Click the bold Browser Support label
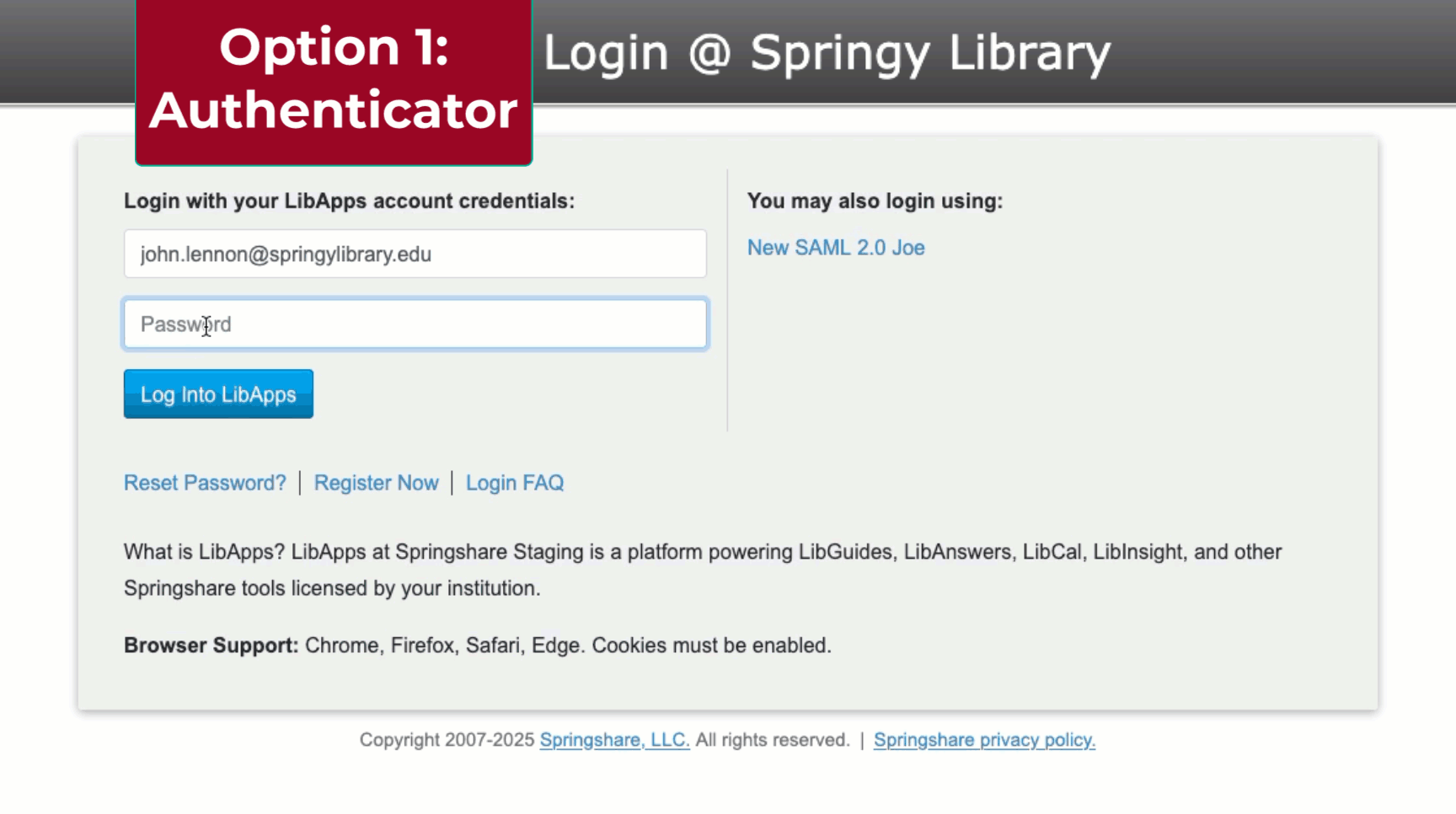 click(211, 645)
